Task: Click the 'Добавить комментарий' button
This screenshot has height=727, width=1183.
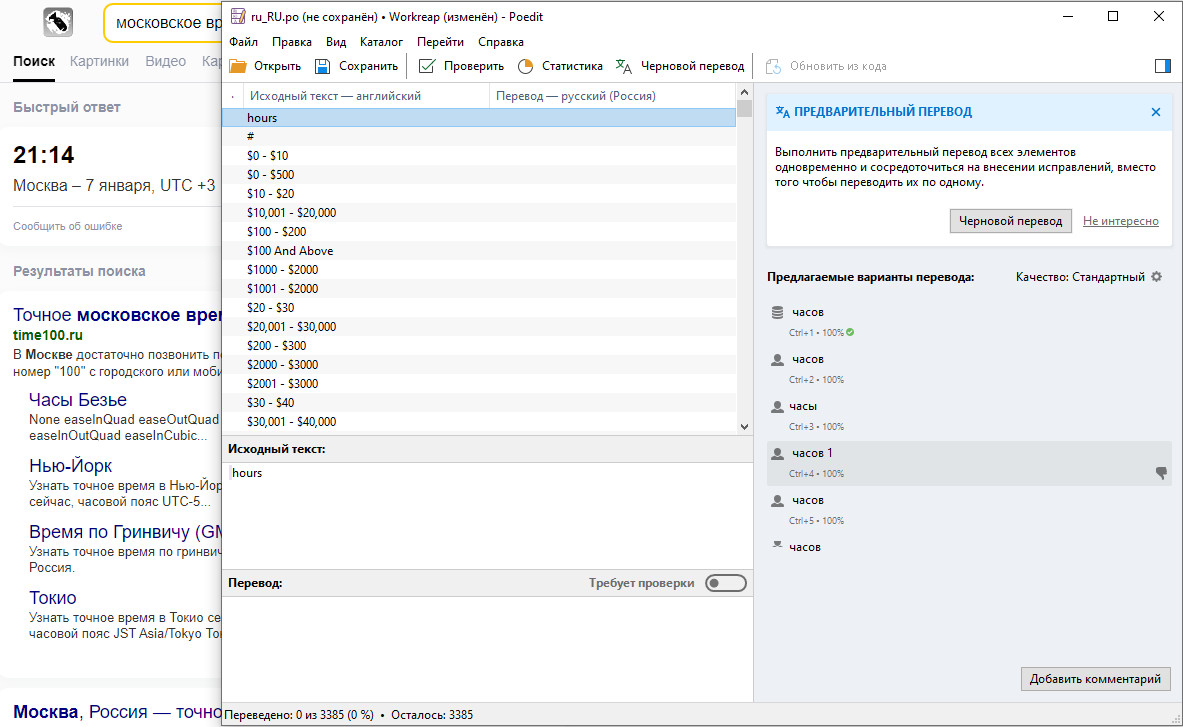Action: coord(1095,679)
